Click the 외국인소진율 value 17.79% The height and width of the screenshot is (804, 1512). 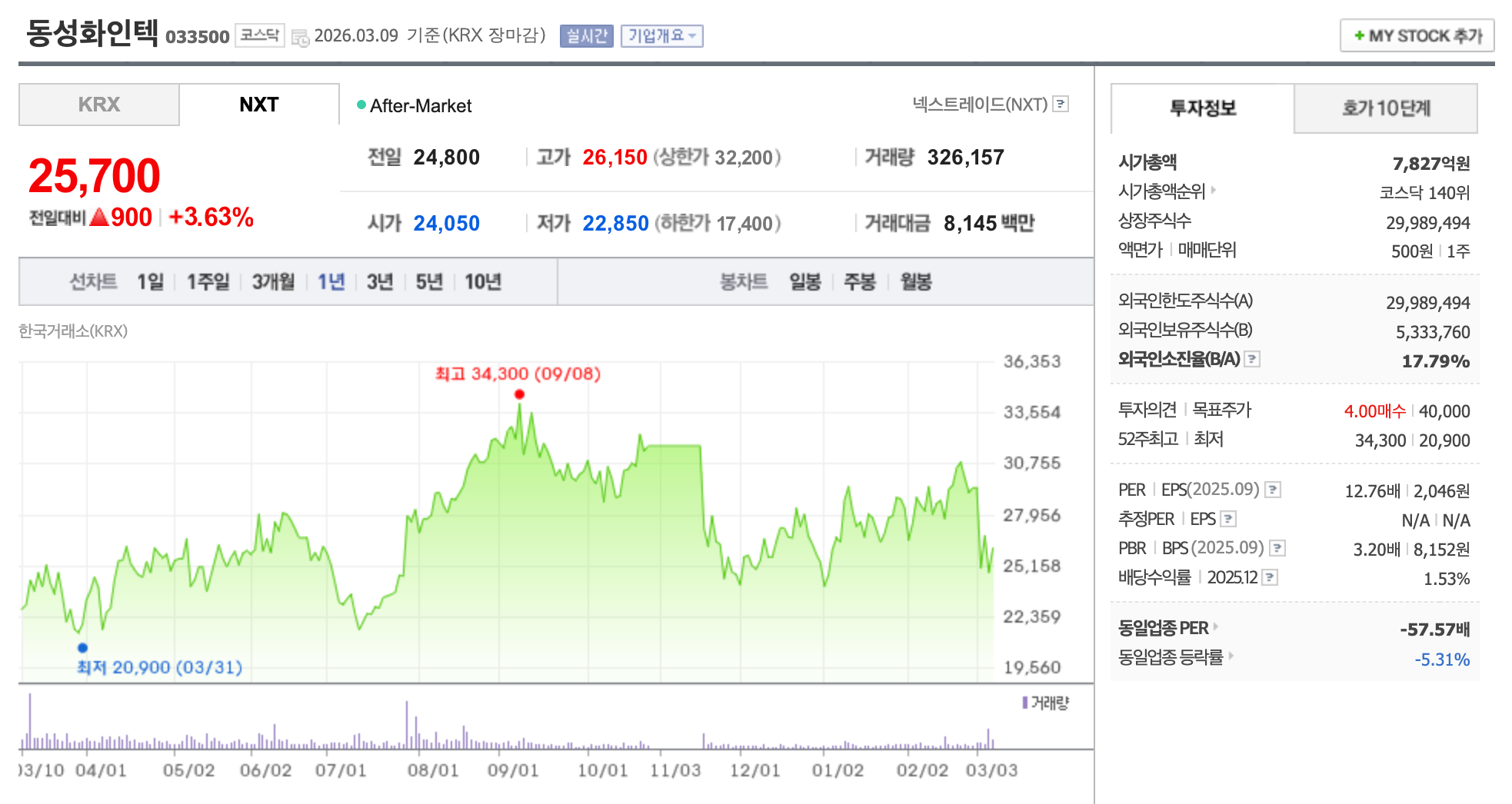[1435, 361]
